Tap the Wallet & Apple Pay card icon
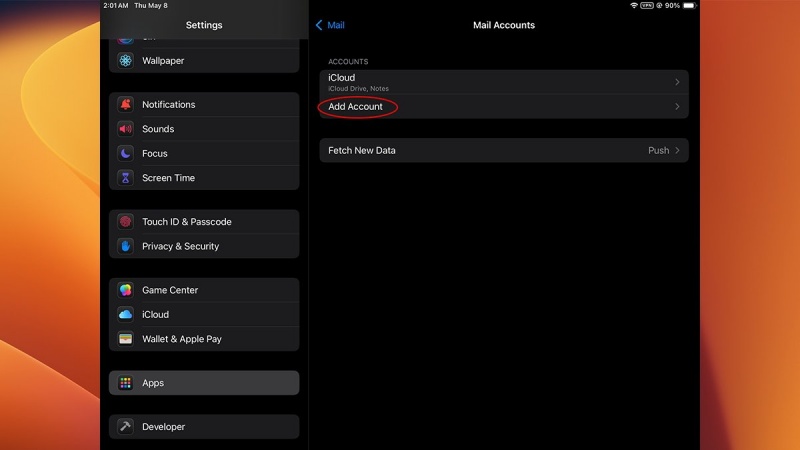 coord(126,339)
